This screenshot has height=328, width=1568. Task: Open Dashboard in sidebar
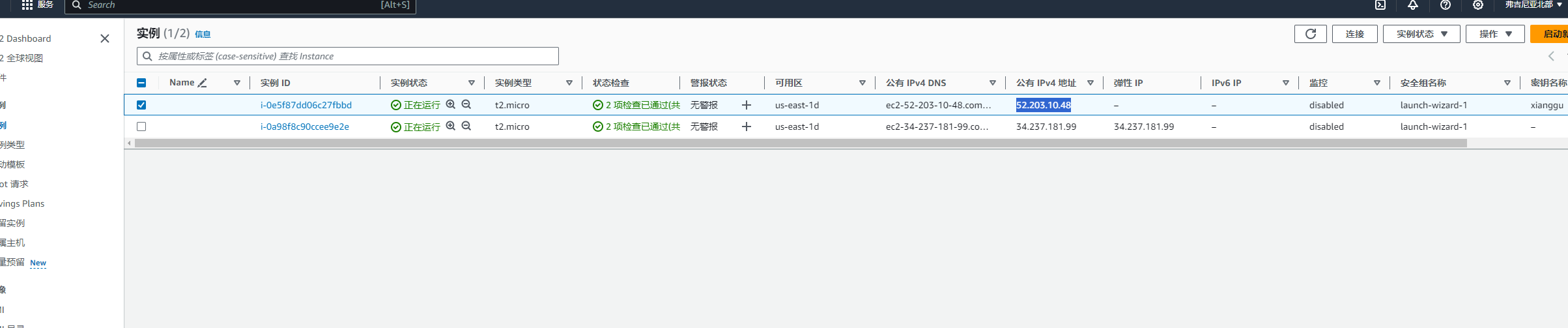pyautogui.click(x=26, y=38)
